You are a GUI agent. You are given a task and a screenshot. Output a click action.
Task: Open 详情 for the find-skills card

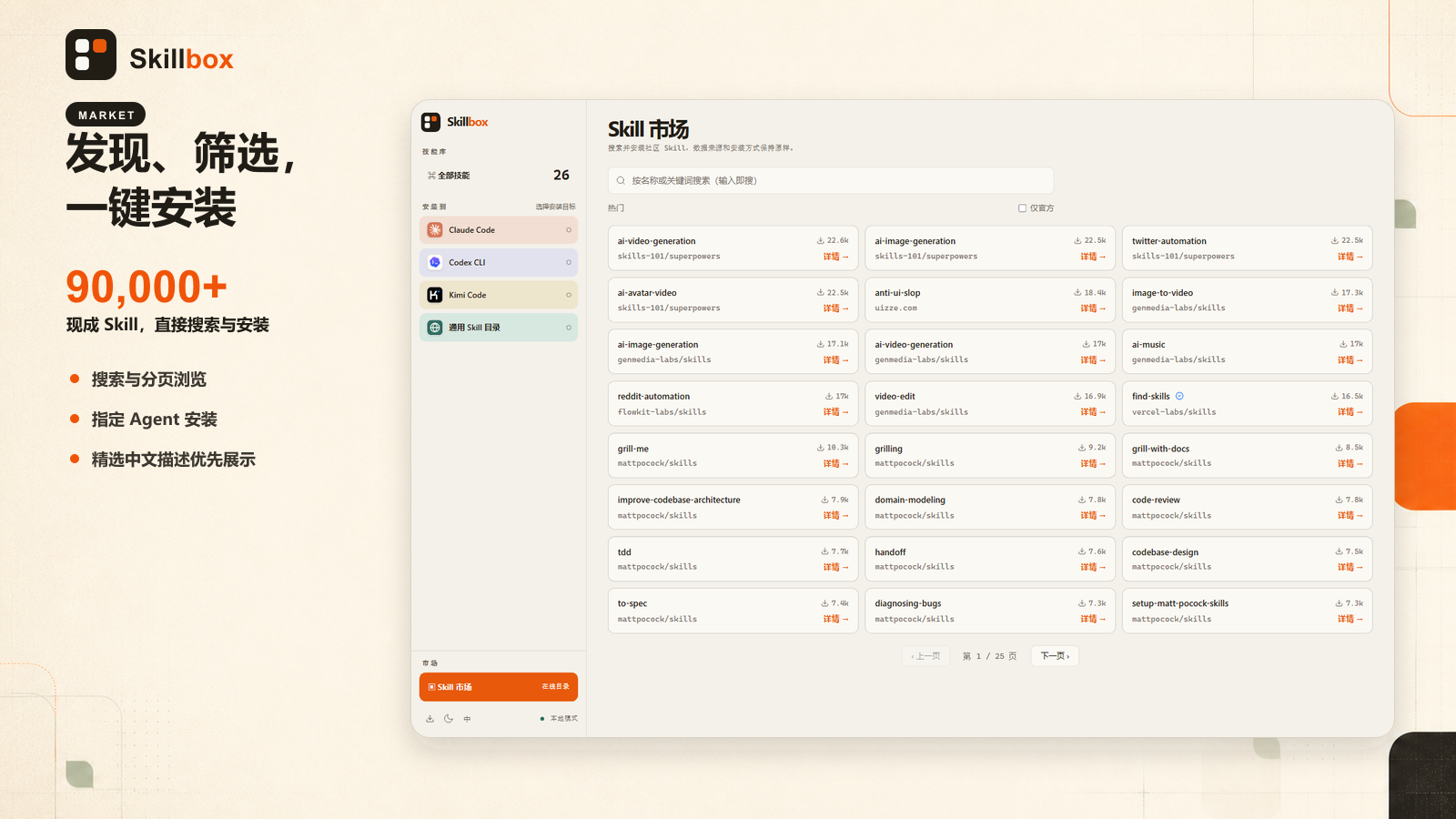1350,412
